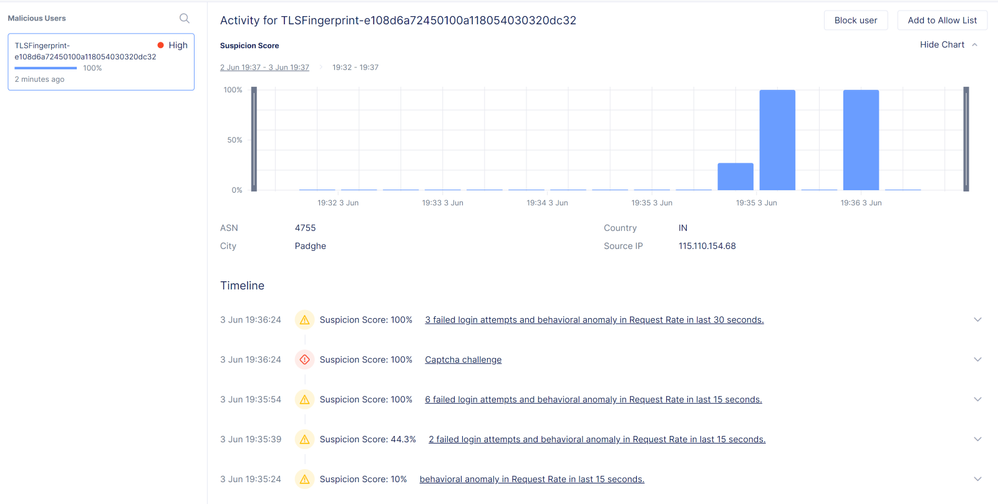Click the Activity for TLSFingerprint heading
998x504 pixels.
pos(398,20)
